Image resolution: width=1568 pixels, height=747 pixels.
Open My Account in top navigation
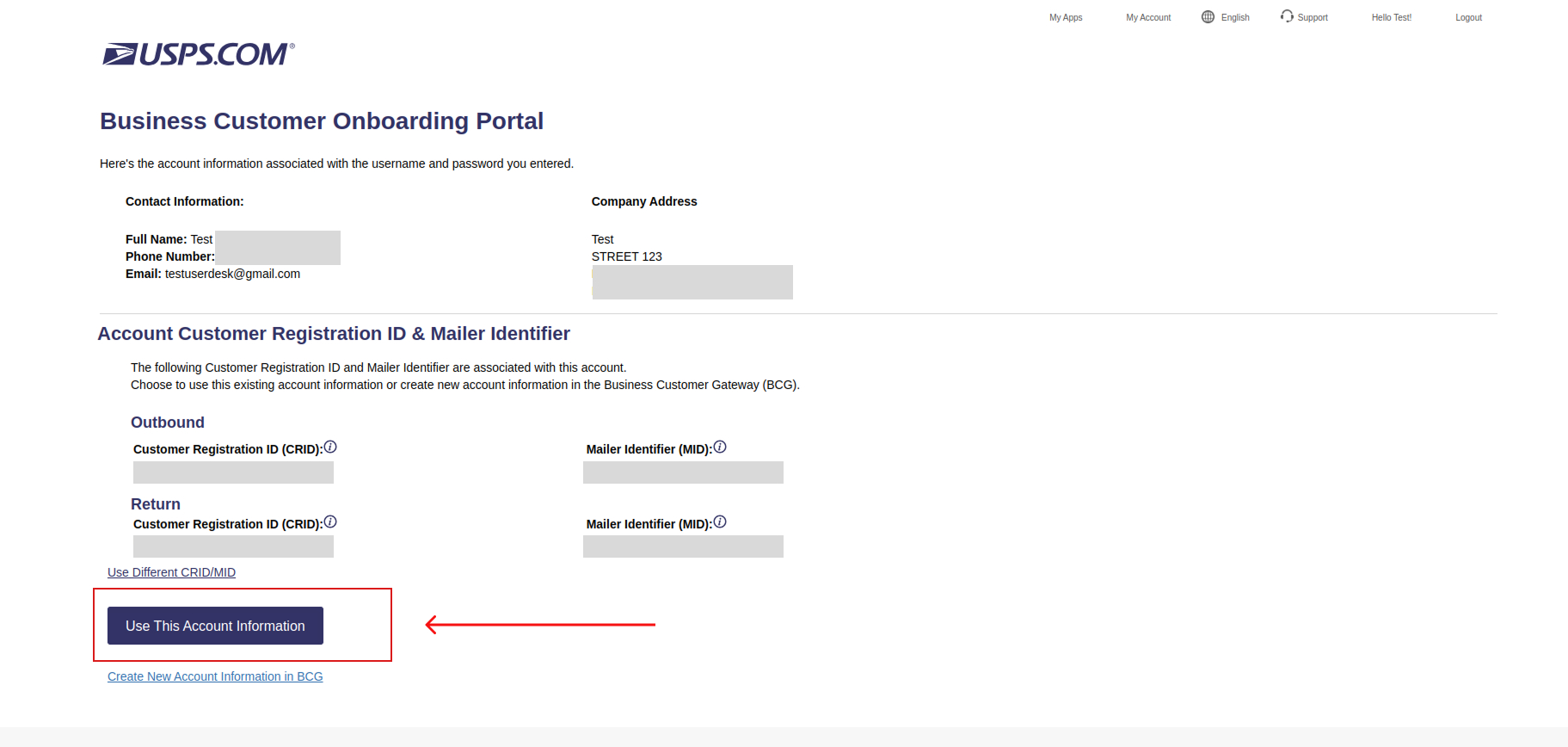[1148, 17]
